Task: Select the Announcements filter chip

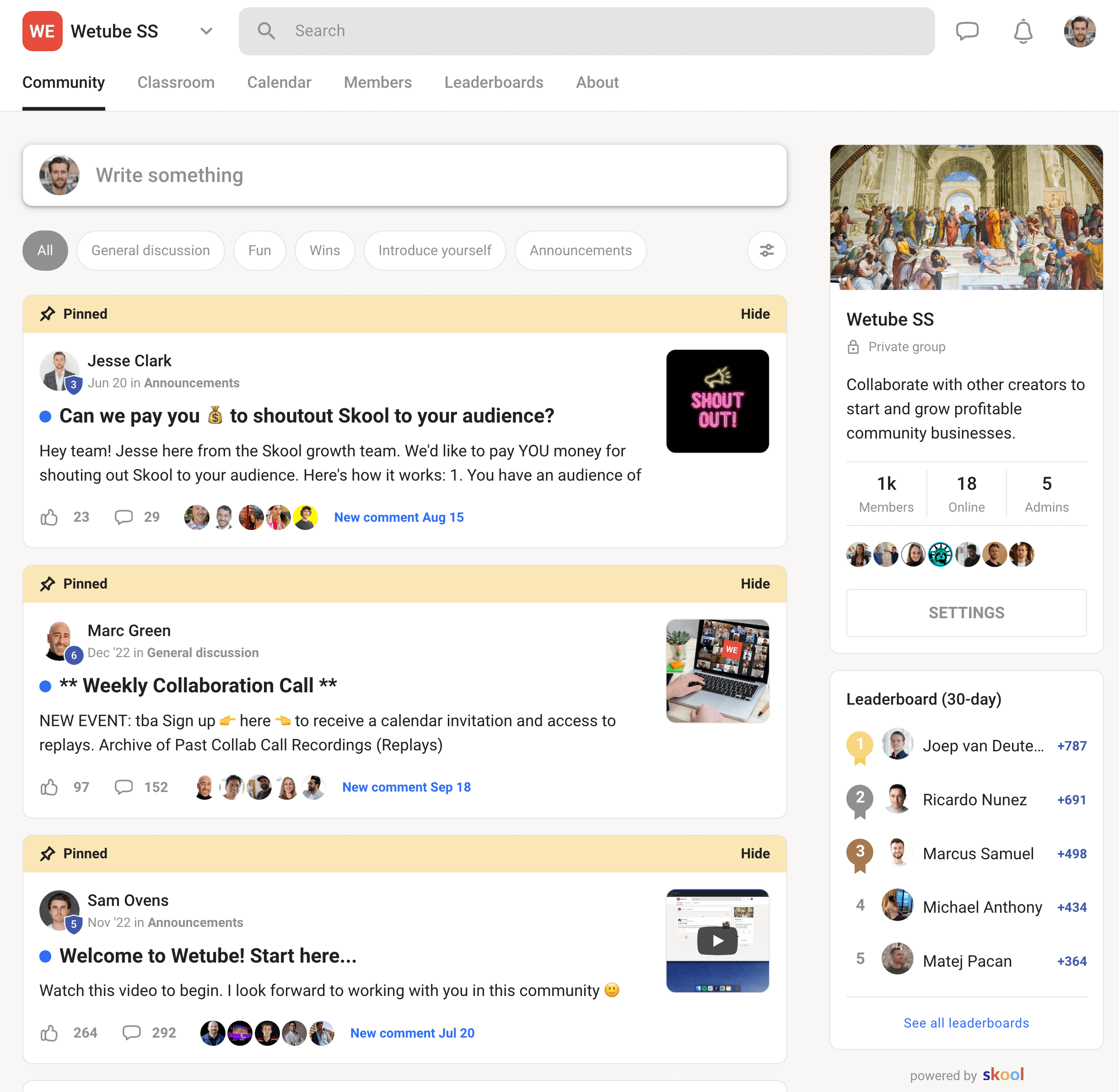Action: click(x=580, y=251)
